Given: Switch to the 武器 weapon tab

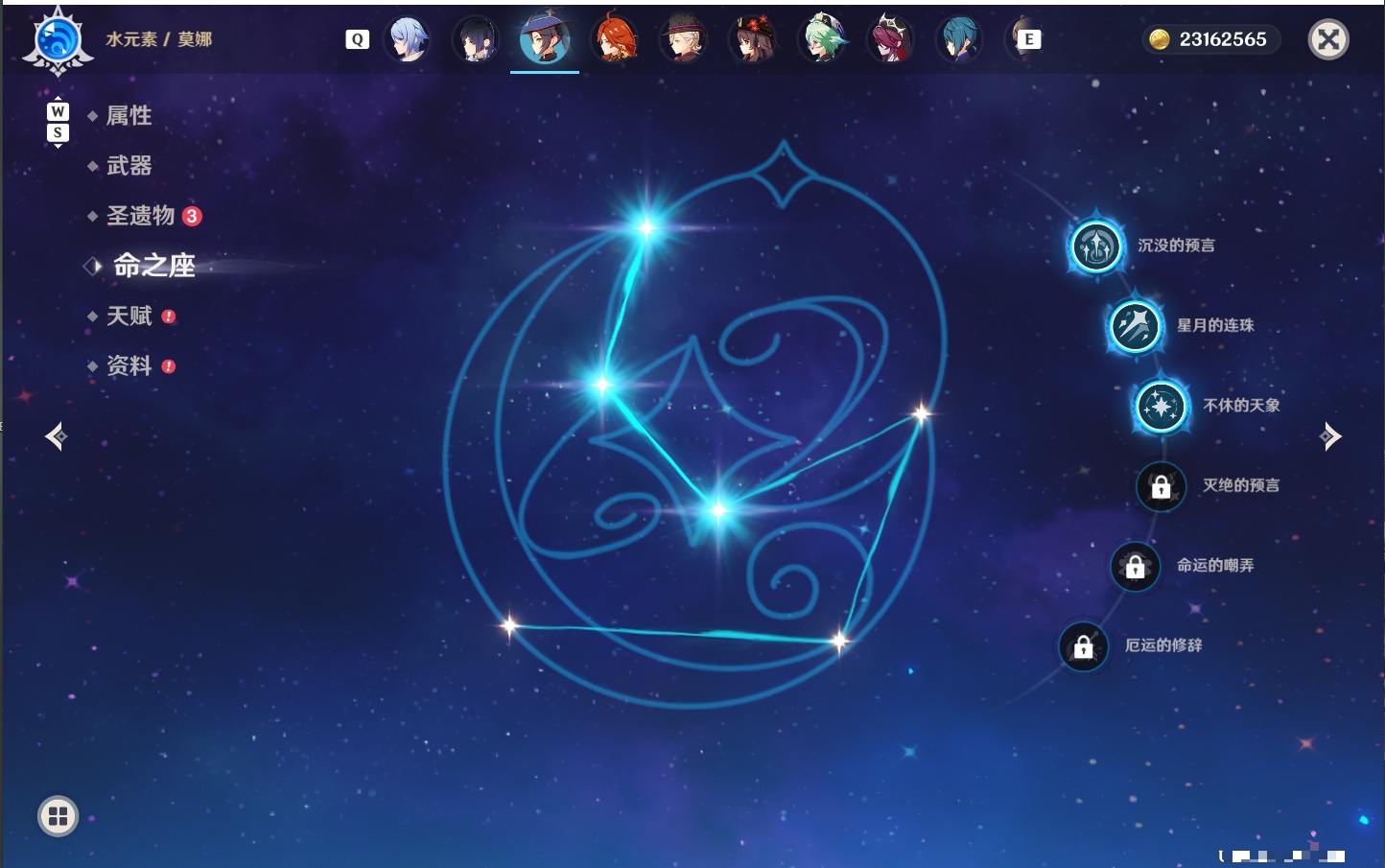Looking at the screenshot, I should [x=129, y=166].
